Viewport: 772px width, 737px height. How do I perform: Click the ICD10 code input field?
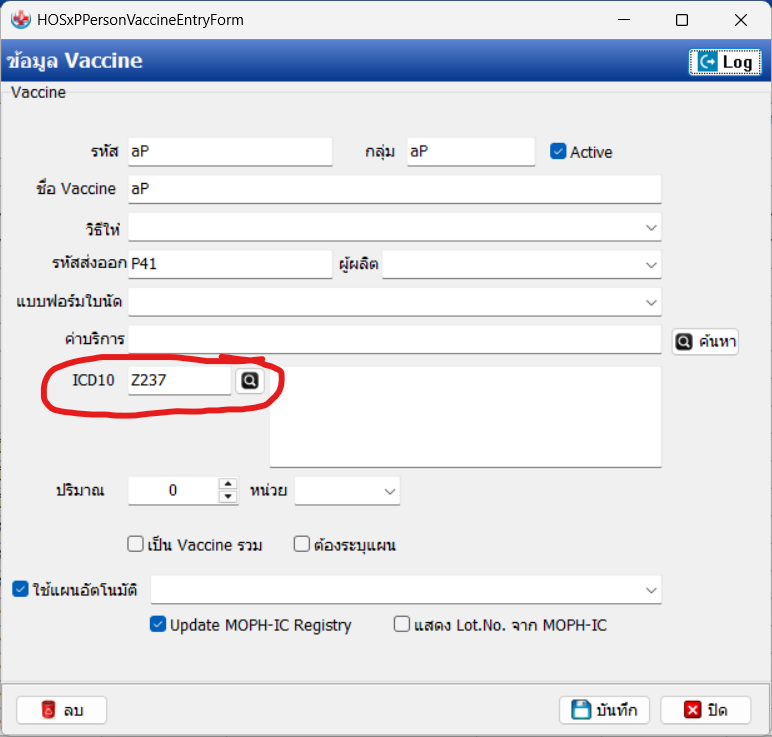coord(179,381)
